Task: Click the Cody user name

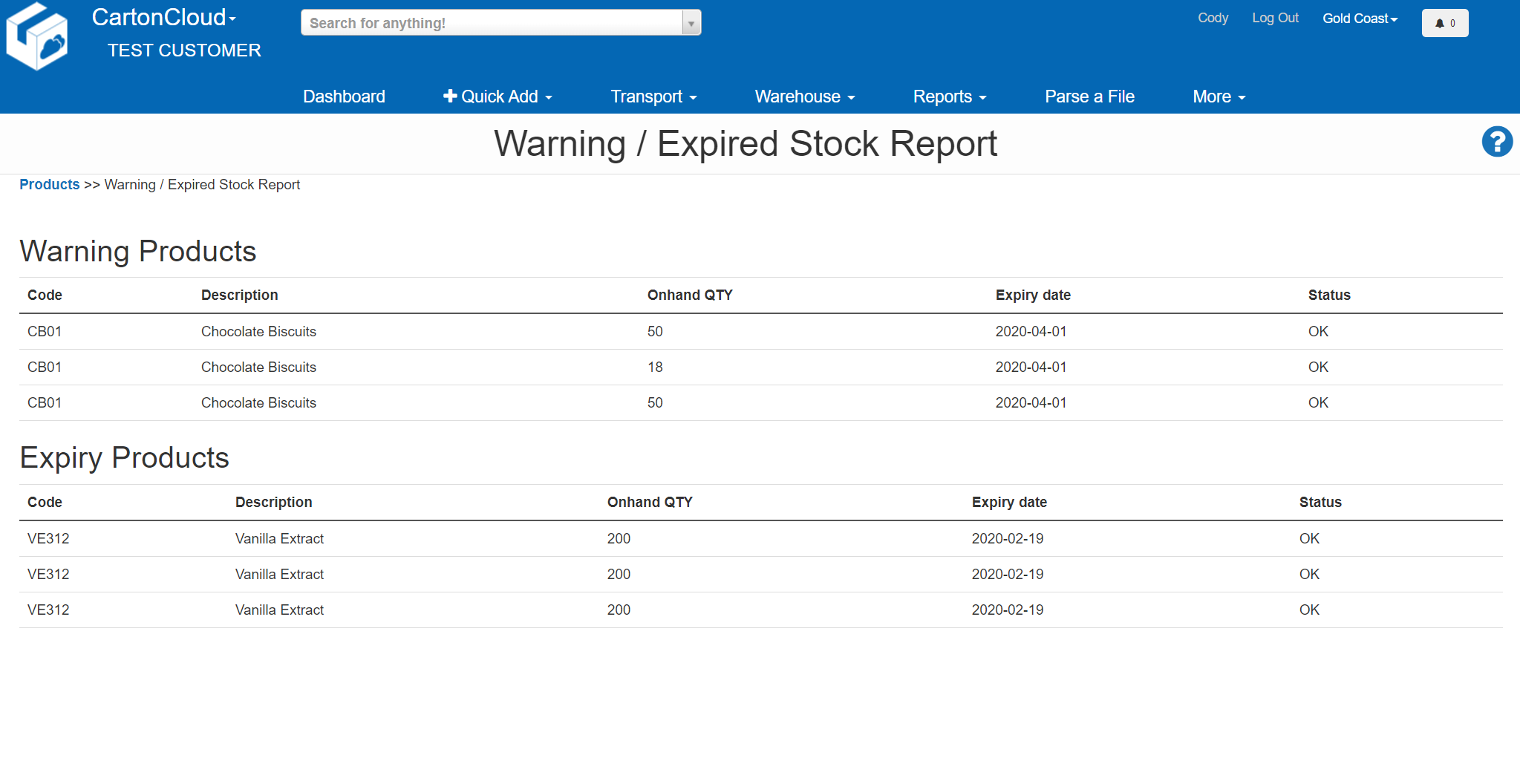Action: tap(1212, 18)
